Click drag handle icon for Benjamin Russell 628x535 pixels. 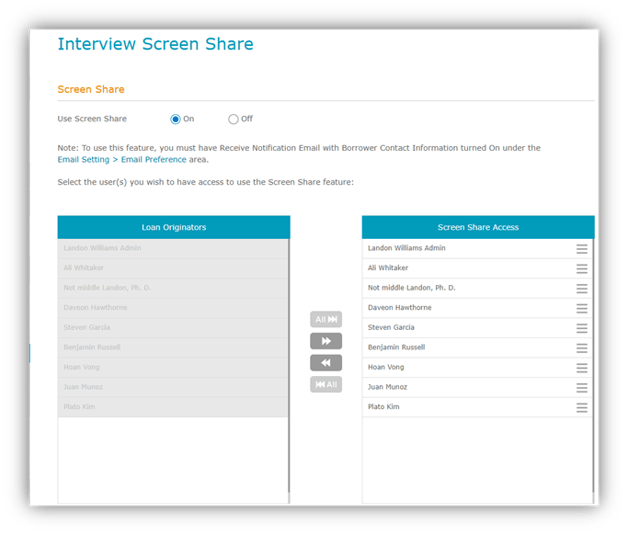pyautogui.click(x=581, y=348)
